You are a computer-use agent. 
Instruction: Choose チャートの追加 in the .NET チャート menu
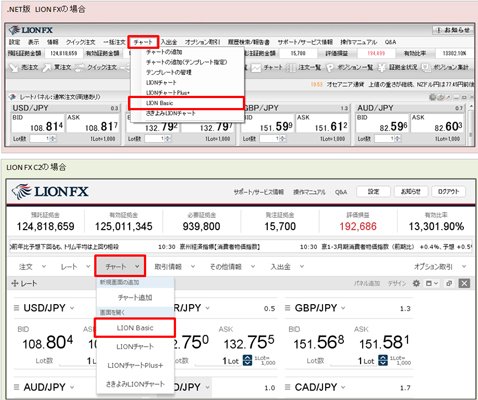164,52
